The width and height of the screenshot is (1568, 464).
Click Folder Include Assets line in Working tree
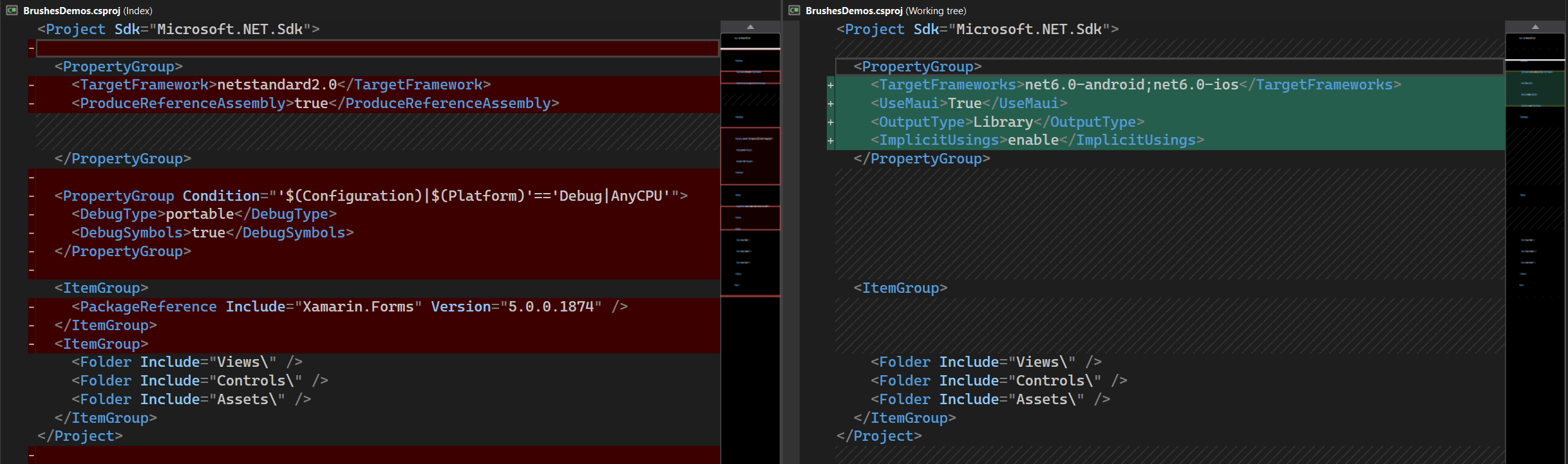coord(990,400)
